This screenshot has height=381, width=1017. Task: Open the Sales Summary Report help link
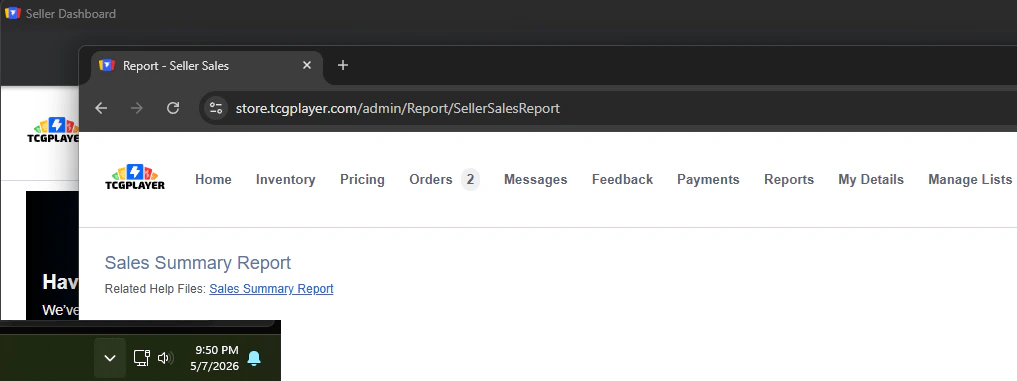coord(271,289)
